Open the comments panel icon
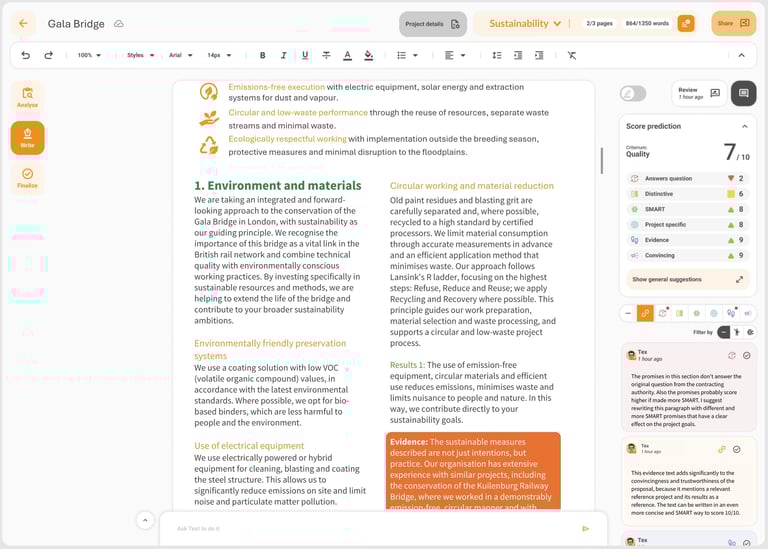Viewport: 768px width, 549px height. coord(743,93)
